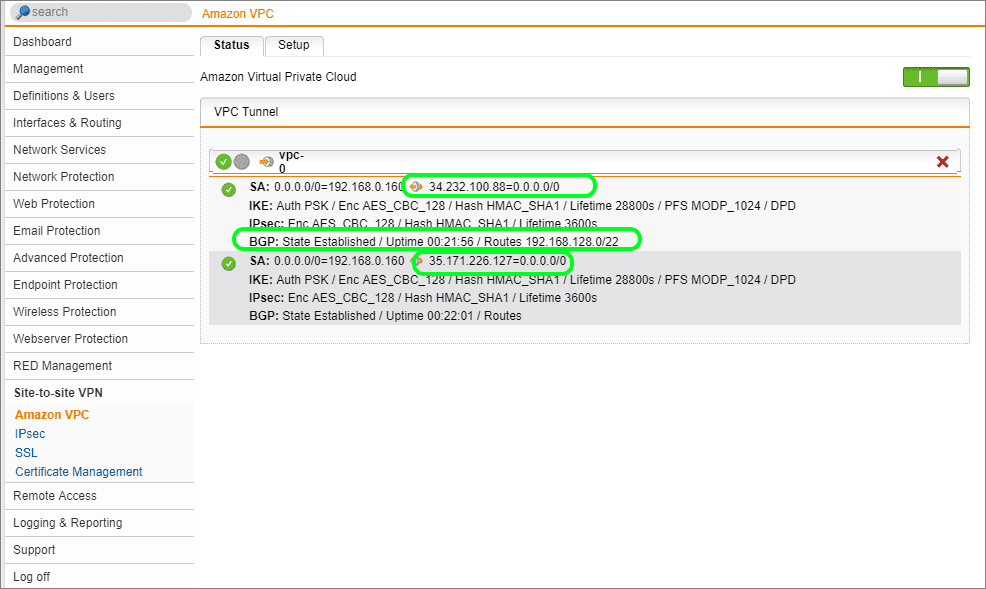Open Interfaces & Routing menu
This screenshot has width=986, height=589.
click(x=99, y=123)
